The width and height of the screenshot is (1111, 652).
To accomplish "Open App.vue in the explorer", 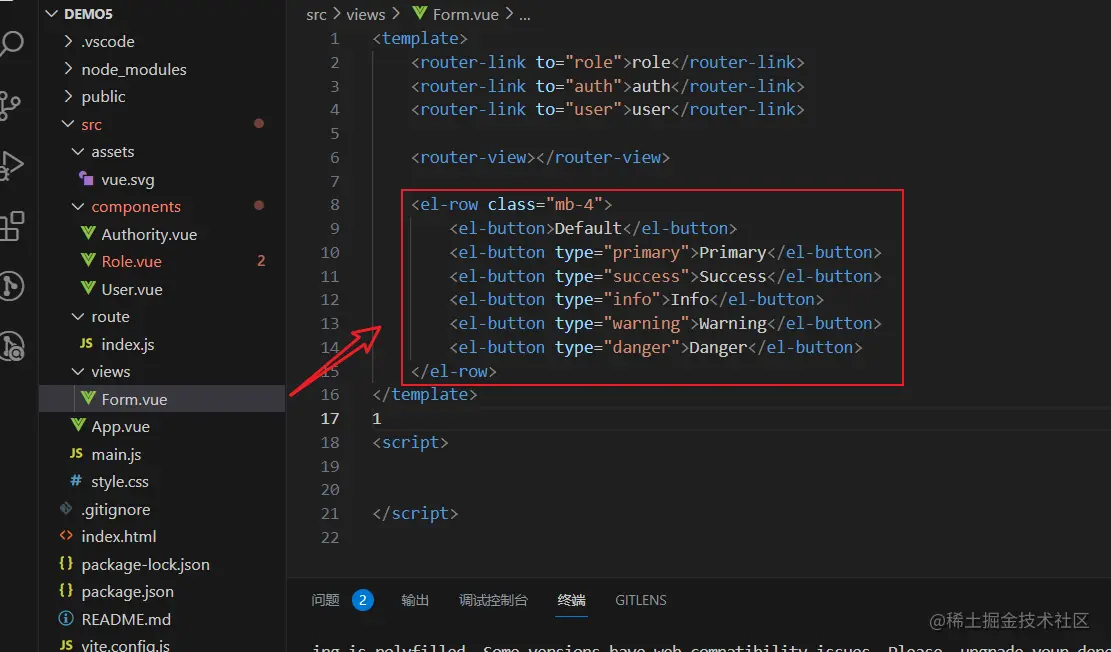I will (120, 427).
